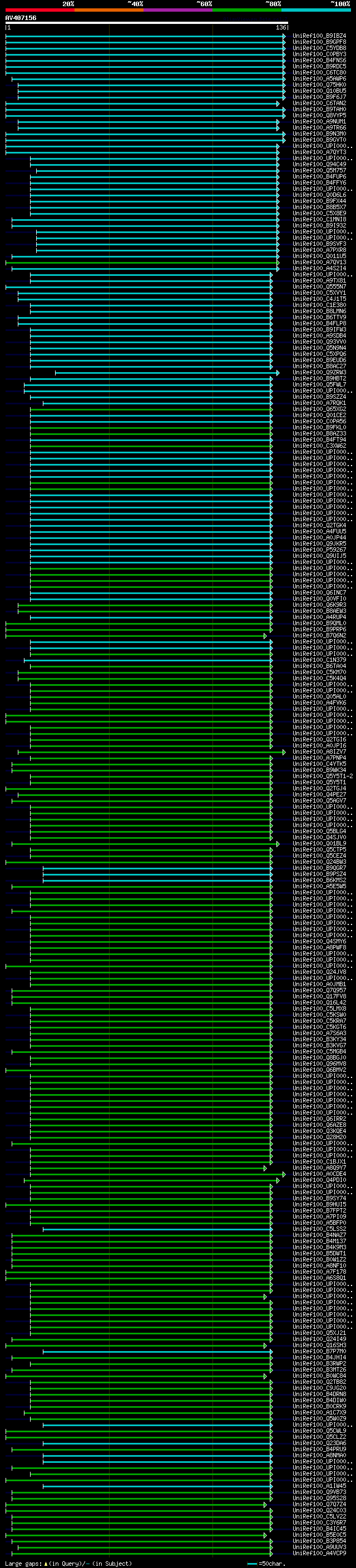Select hit label UniRef100_A4S2I4
The height and width of the screenshot is (1568, 356).
tap(319, 269)
